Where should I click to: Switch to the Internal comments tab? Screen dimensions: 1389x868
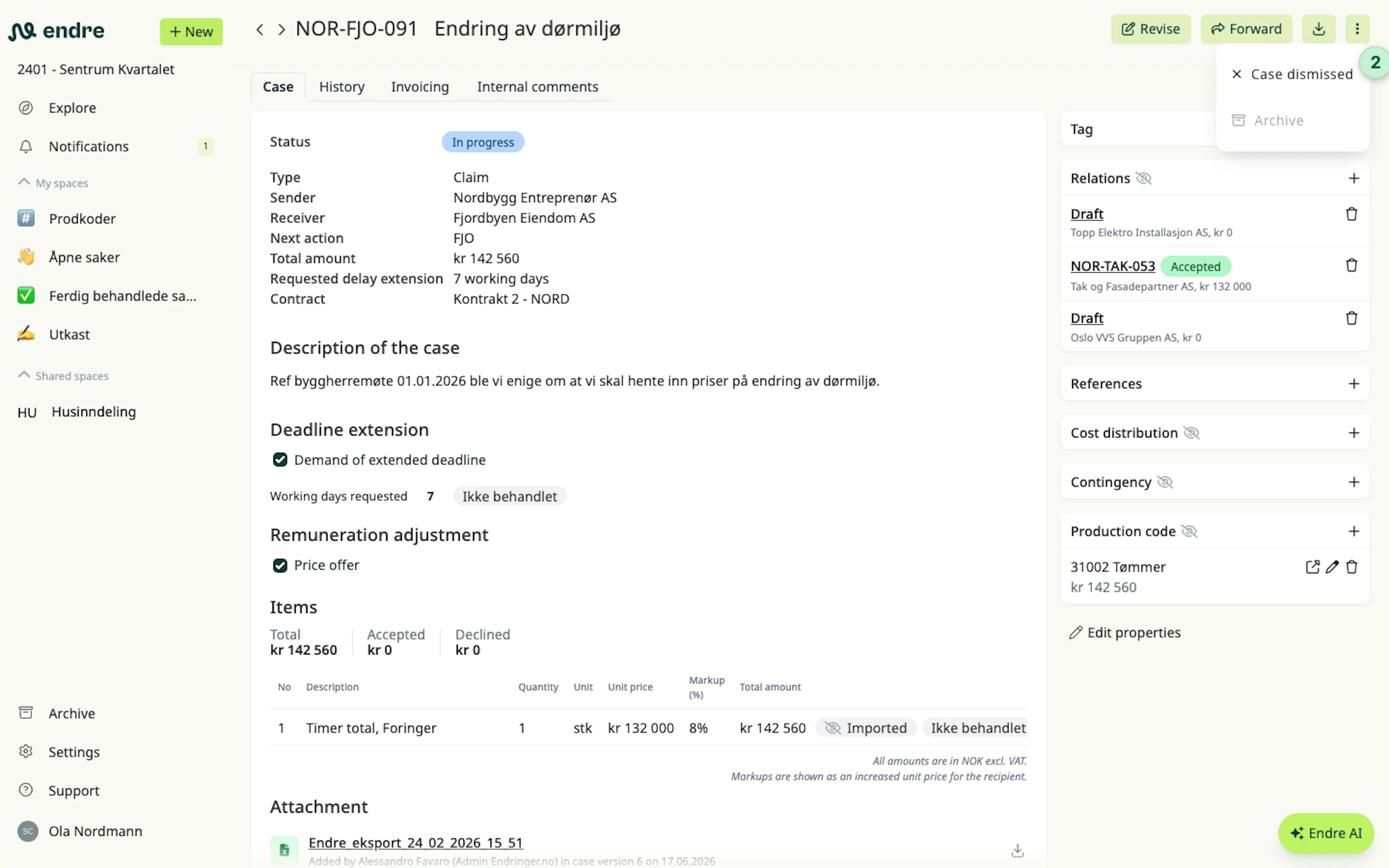tap(537, 87)
